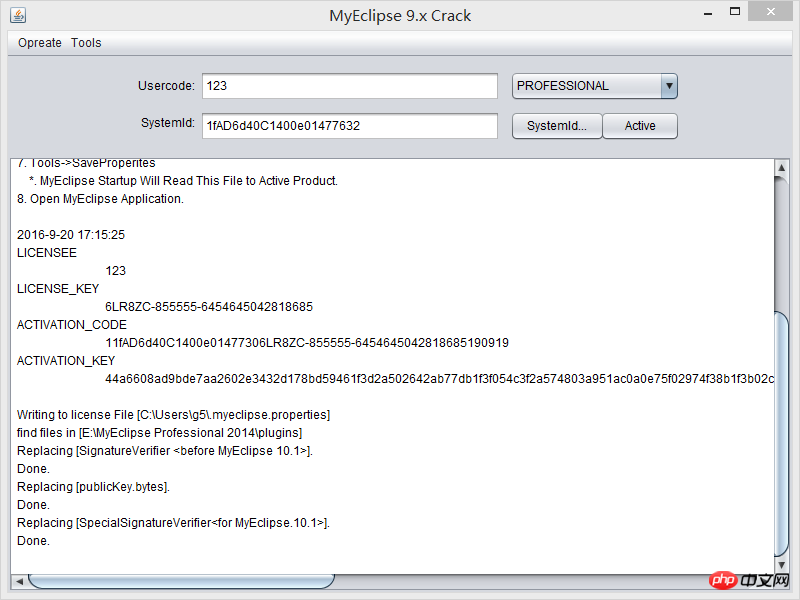Click the combo box dropdown arrow button

coord(669,86)
